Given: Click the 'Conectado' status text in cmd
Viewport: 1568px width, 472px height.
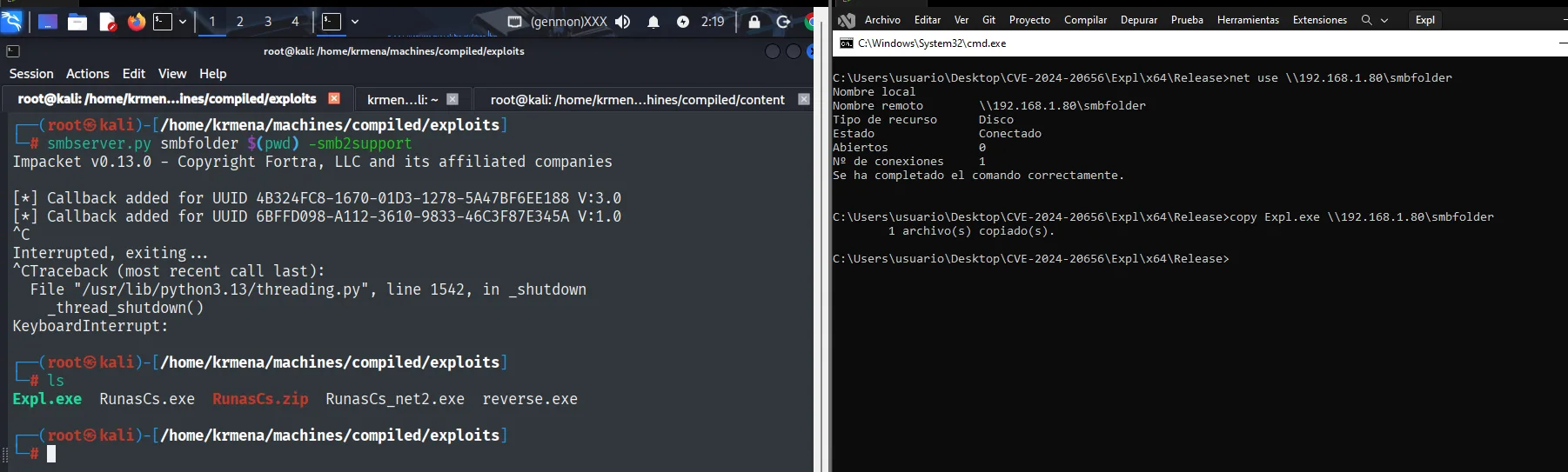Looking at the screenshot, I should 1010,134.
